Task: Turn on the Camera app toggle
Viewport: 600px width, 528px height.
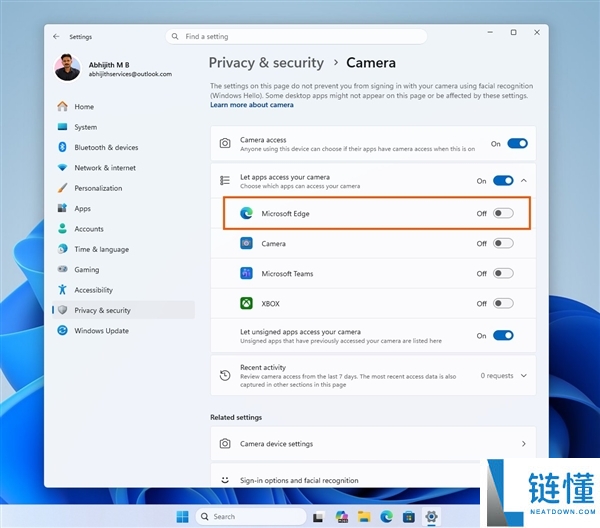Action: pos(503,243)
